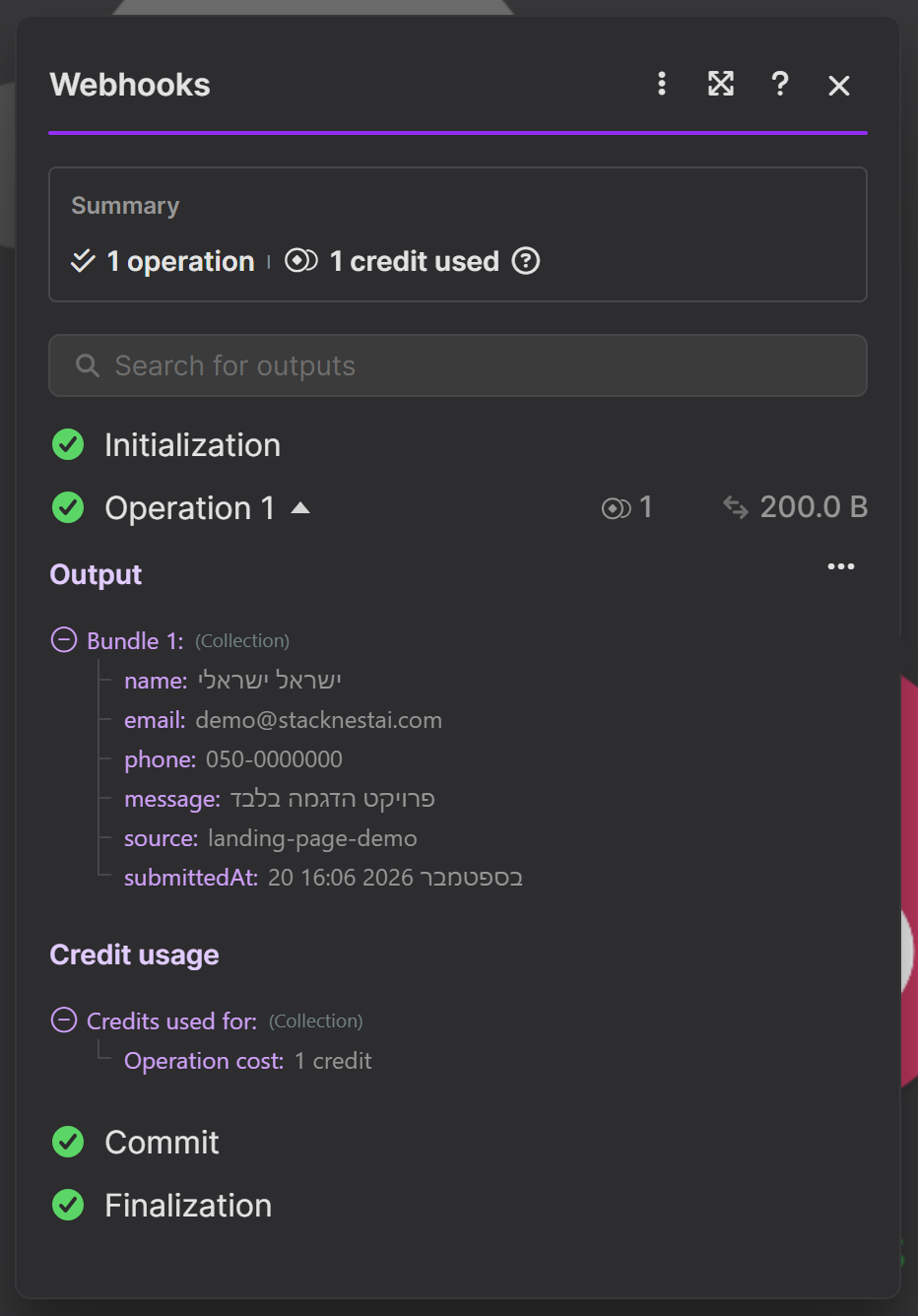Click the operation checkmark icon in Summary
Viewport: 918px width, 1316px height.
pos(83,261)
